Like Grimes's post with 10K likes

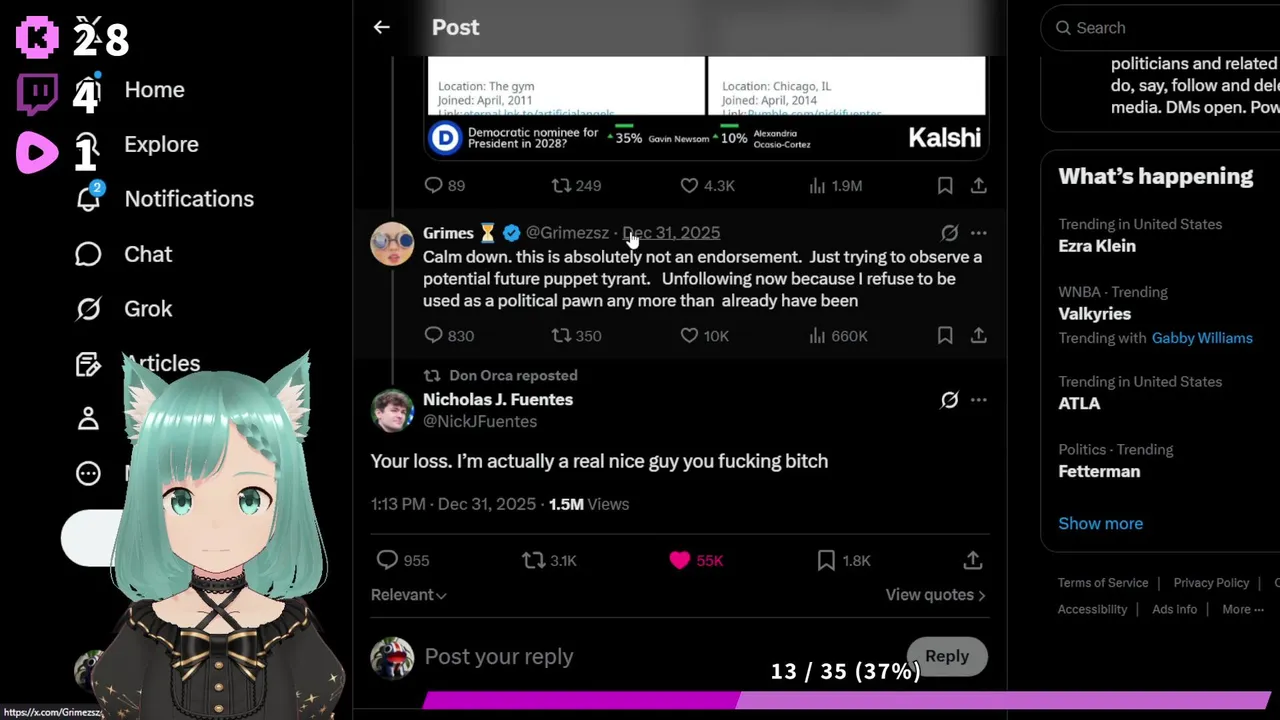pyautogui.click(x=689, y=336)
